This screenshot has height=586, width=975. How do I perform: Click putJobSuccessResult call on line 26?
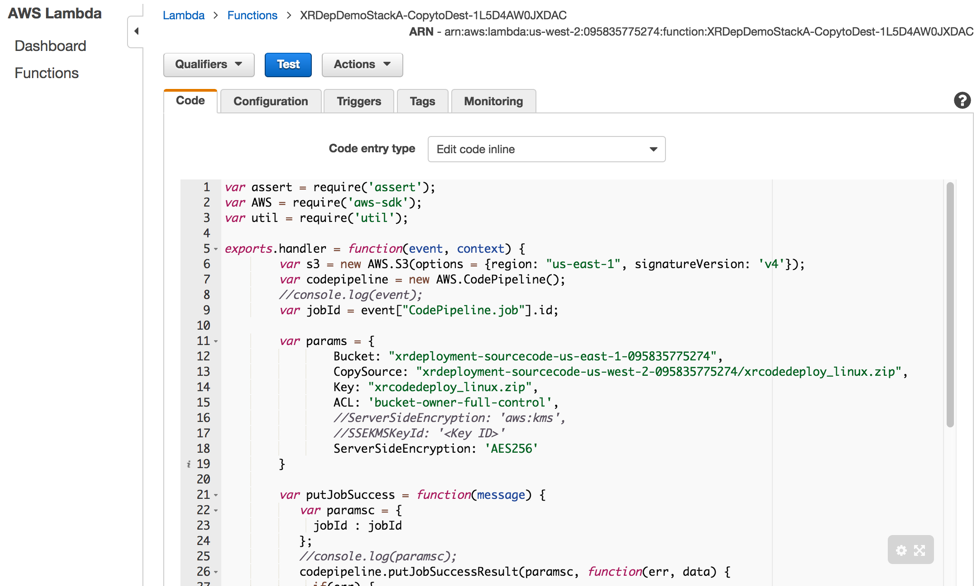point(453,572)
